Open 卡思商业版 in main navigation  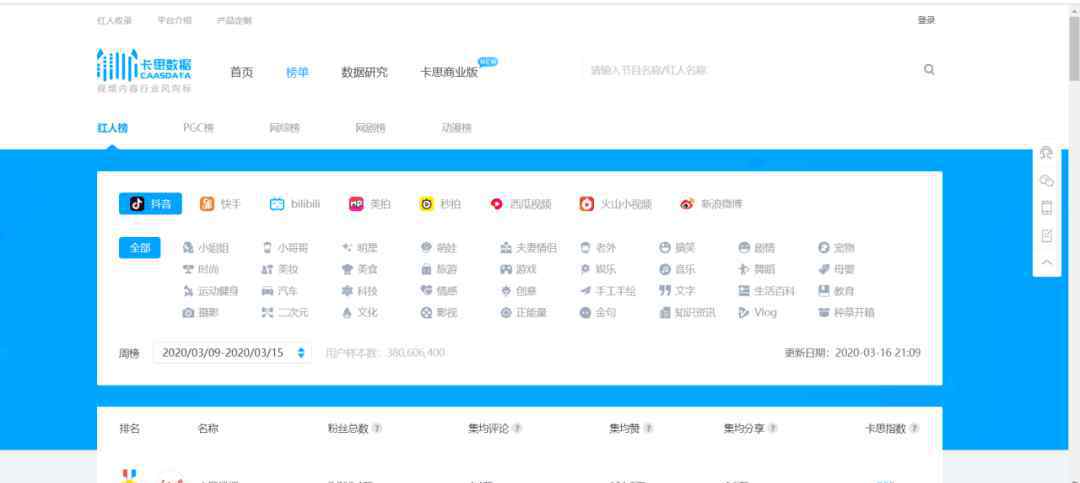click(449, 72)
